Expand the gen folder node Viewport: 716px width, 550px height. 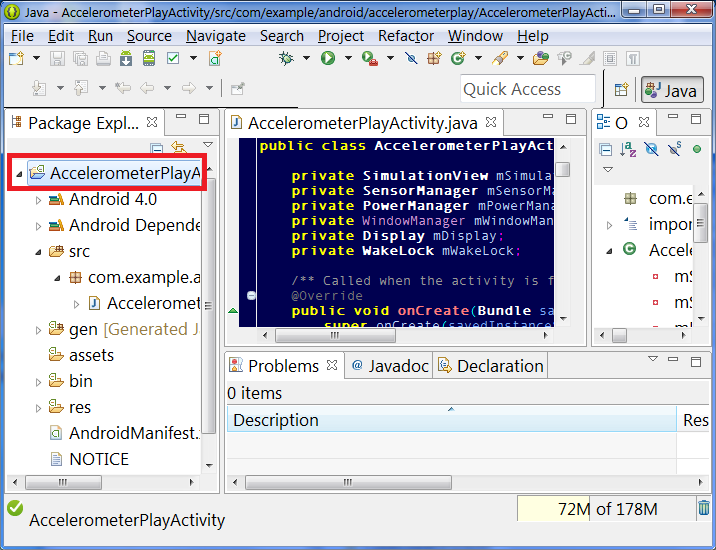(38, 330)
